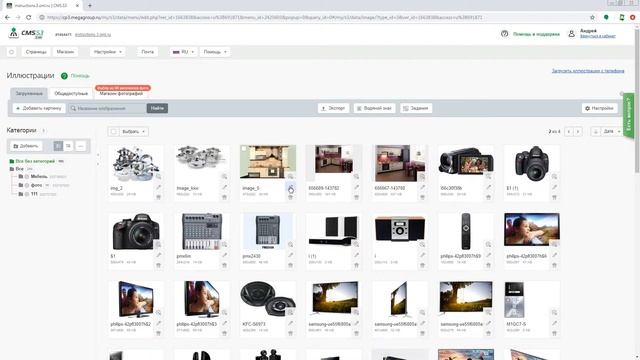Zoom preview the img_2 pots image
The image size is (640, 360).
click(x=158, y=177)
